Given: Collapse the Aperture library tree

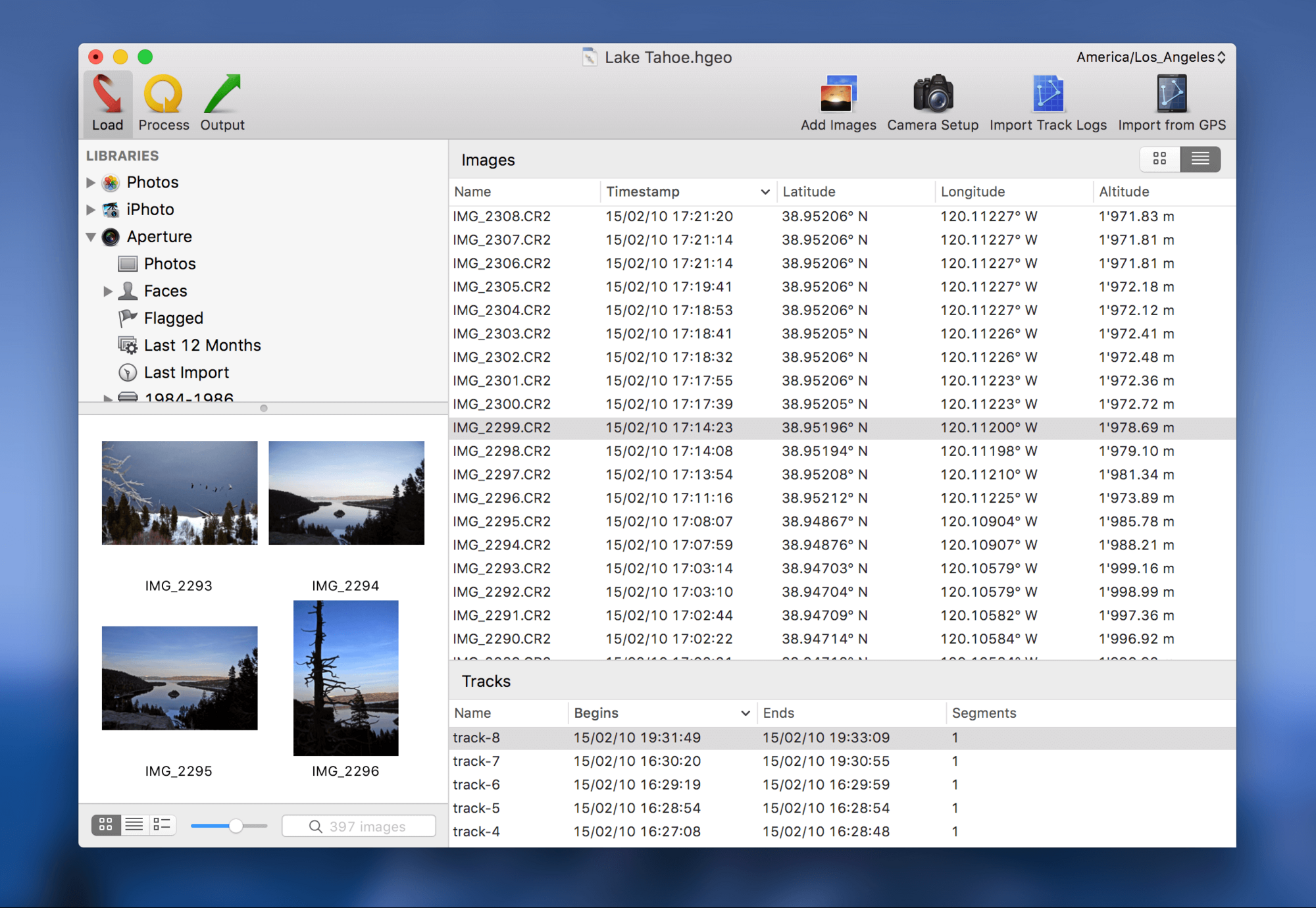Looking at the screenshot, I should (91, 236).
